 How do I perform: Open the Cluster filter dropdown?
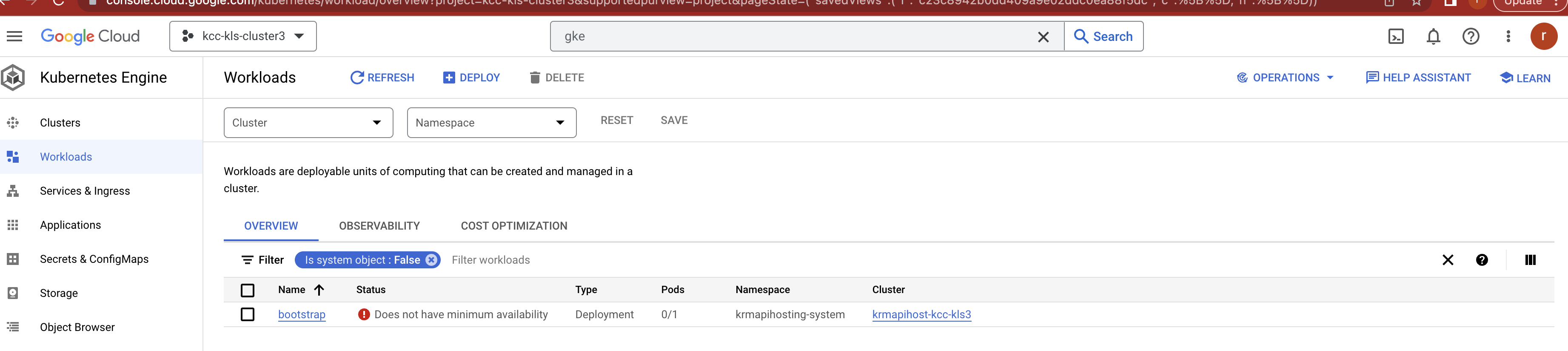pos(308,123)
